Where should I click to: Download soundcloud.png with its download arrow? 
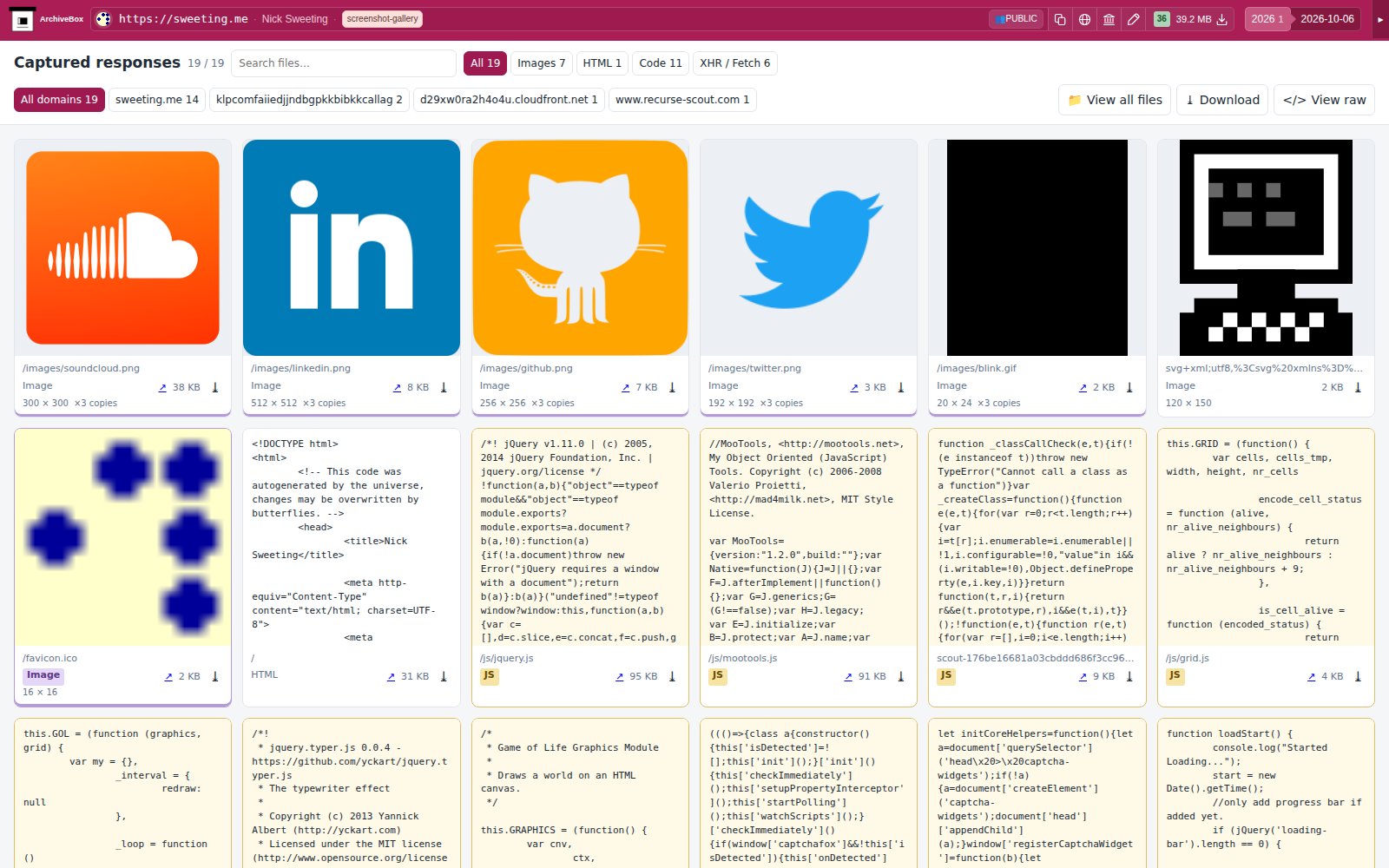tap(215, 387)
